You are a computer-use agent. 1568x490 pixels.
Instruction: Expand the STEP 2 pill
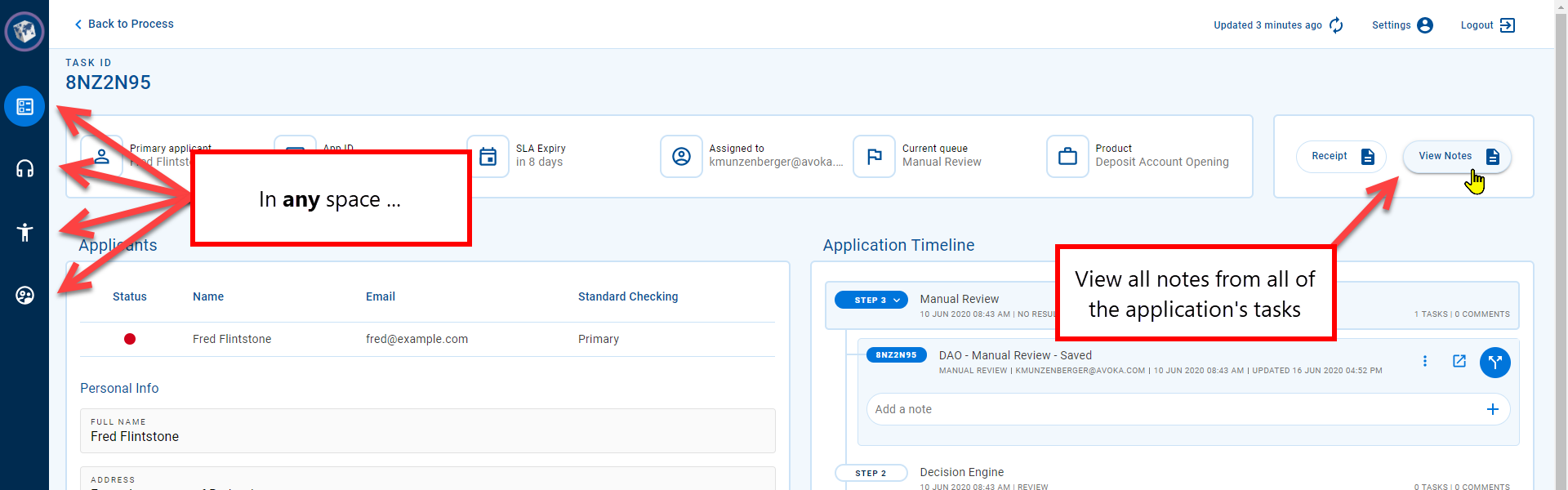871,473
